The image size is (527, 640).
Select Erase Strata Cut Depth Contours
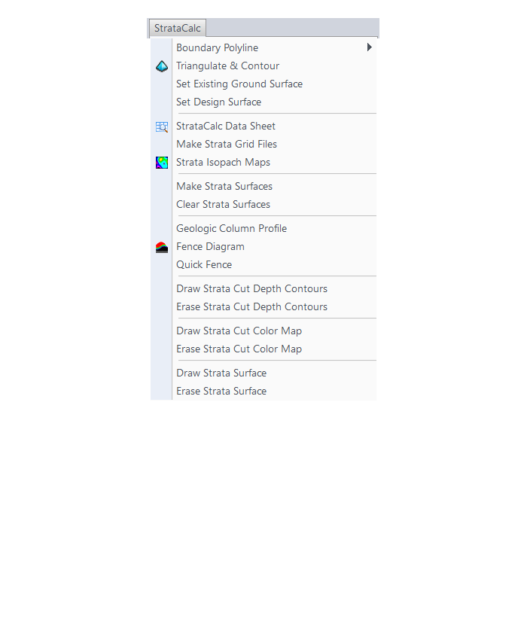click(263, 307)
